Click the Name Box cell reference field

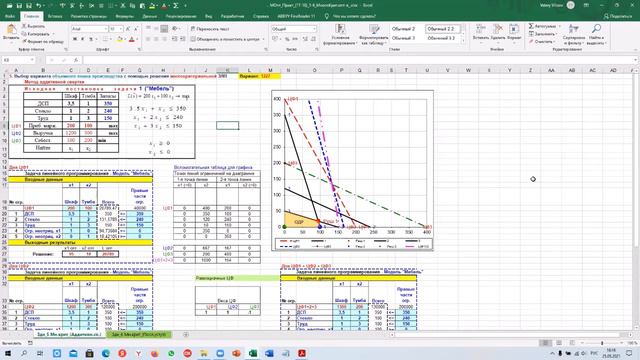click(18, 60)
